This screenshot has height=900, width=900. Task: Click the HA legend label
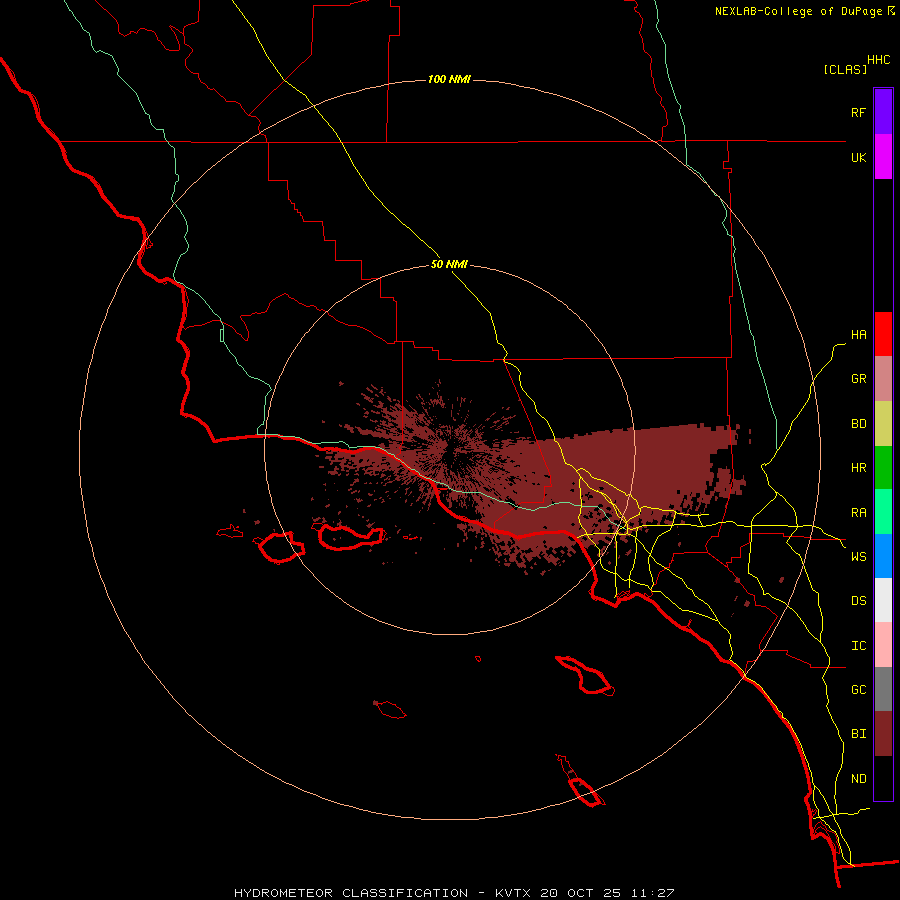point(858,335)
